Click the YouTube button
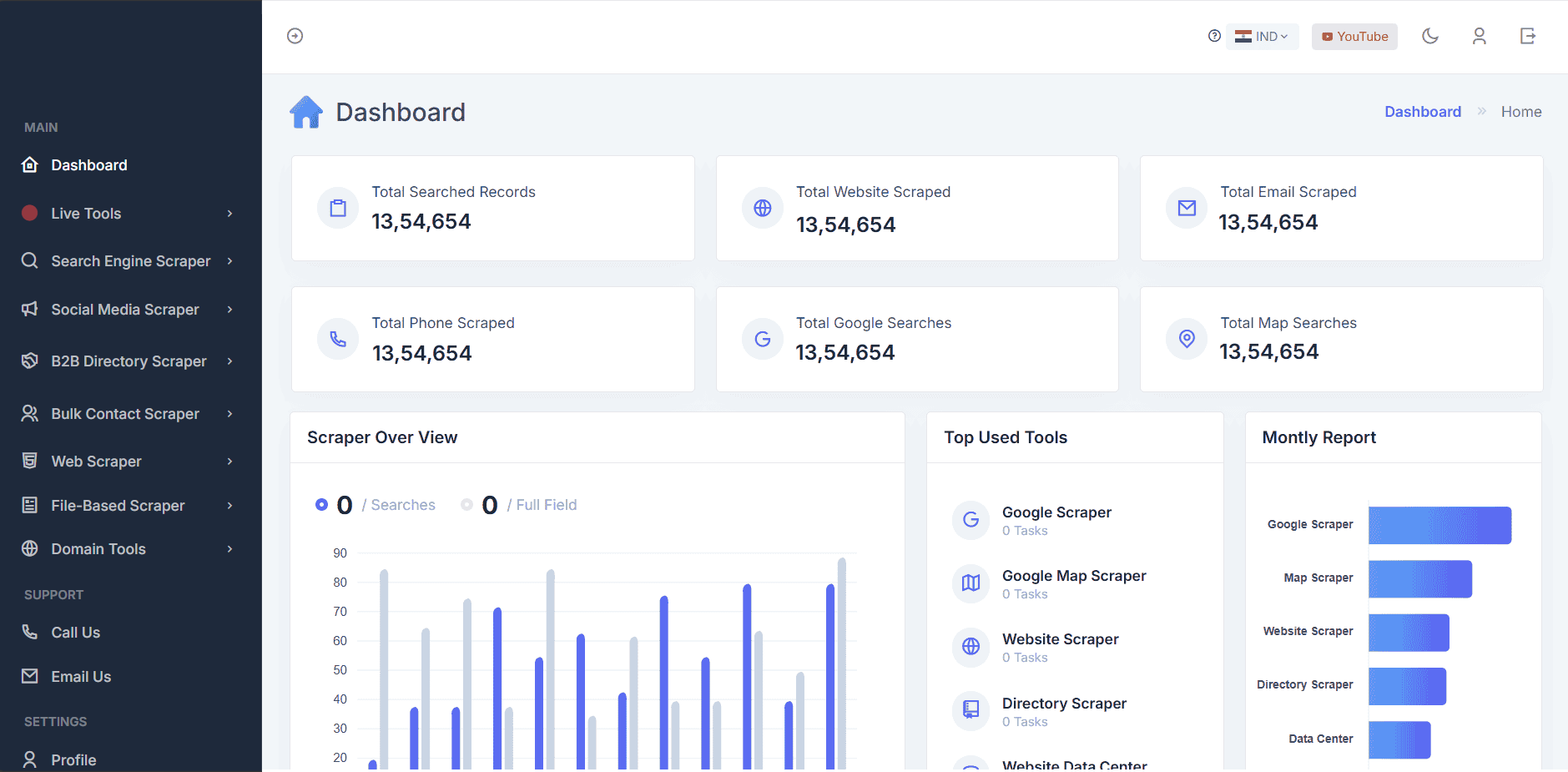The width and height of the screenshot is (1568, 772). point(1354,36)
